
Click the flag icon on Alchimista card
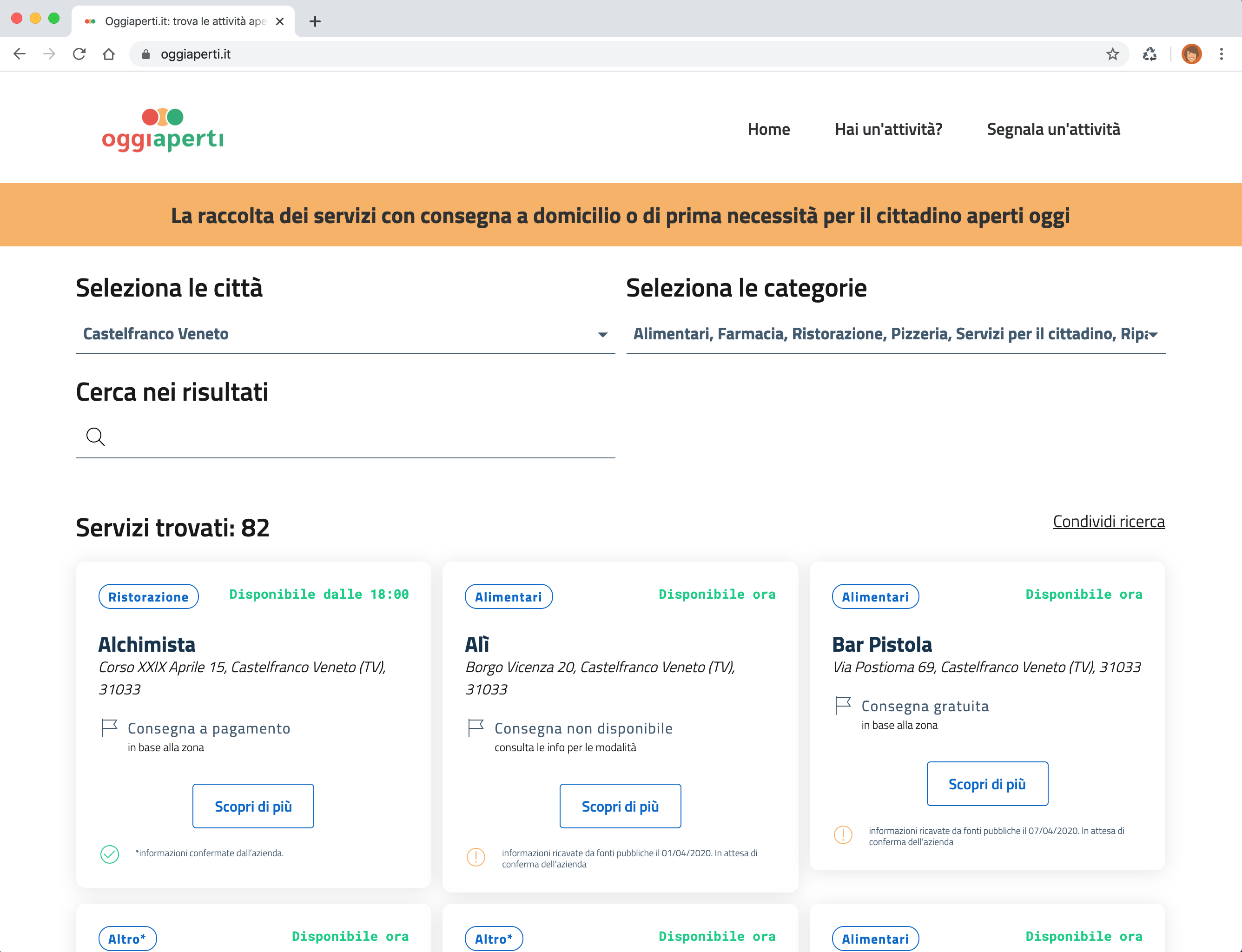(x=109, y=727)
